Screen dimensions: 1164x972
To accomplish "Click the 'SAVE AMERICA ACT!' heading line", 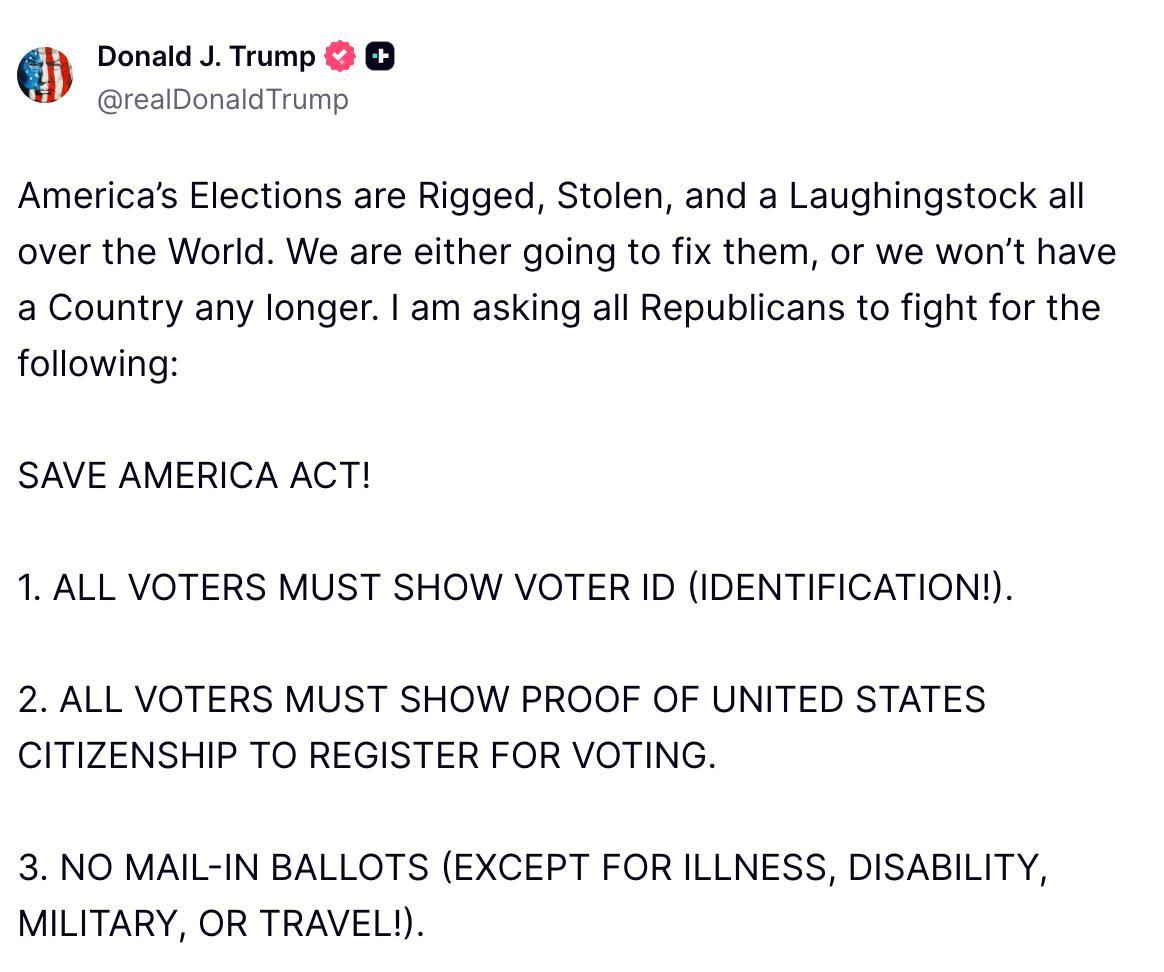I will click(194, 475).
